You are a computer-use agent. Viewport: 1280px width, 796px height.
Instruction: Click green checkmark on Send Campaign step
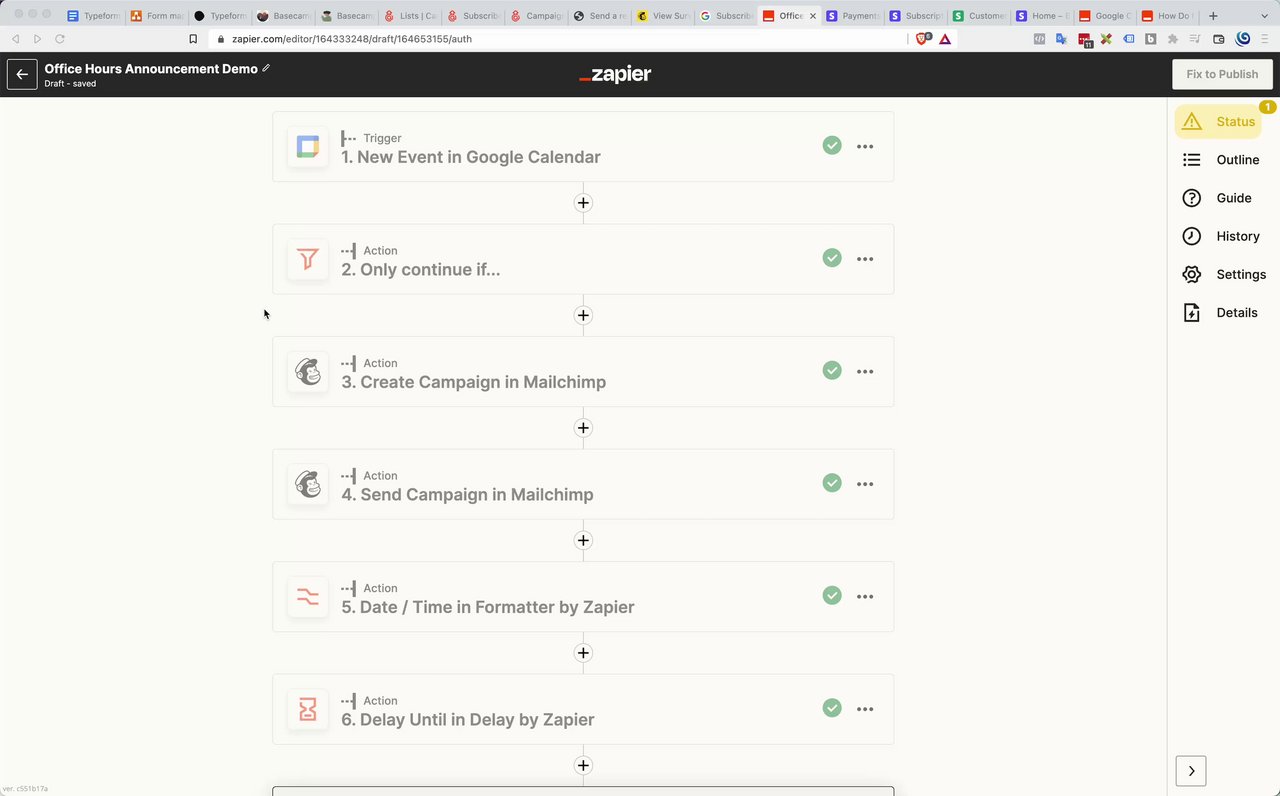[x=832, y=483]
